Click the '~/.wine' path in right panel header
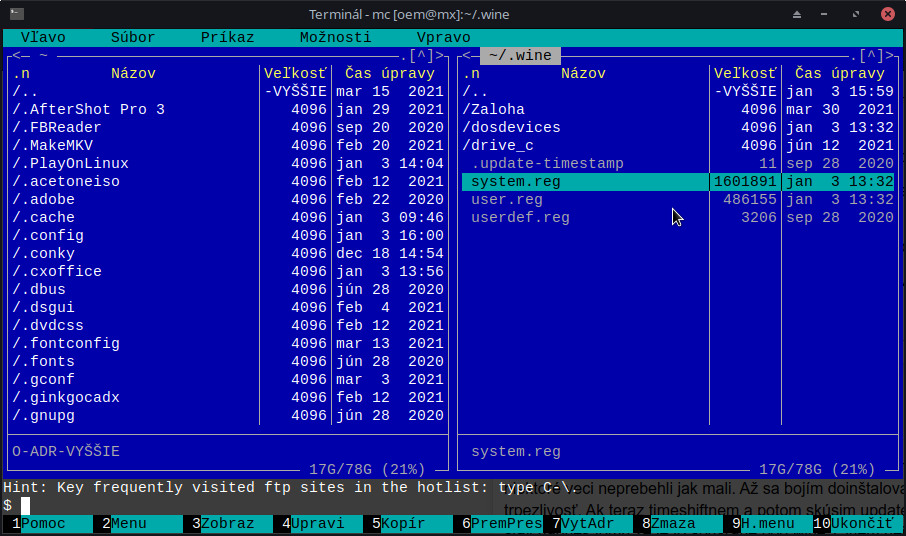The width and height of the screenshot is (906, 536). 520,55
